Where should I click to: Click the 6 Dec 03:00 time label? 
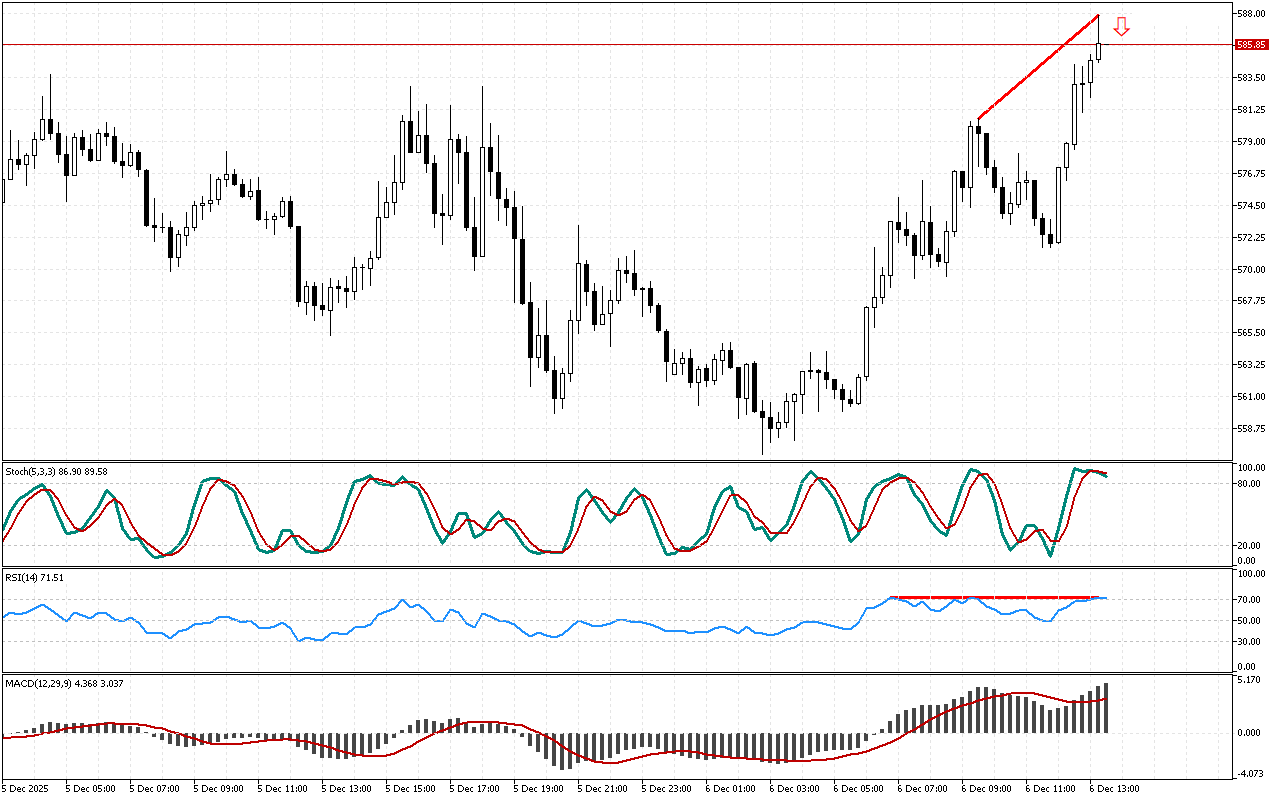795,788
